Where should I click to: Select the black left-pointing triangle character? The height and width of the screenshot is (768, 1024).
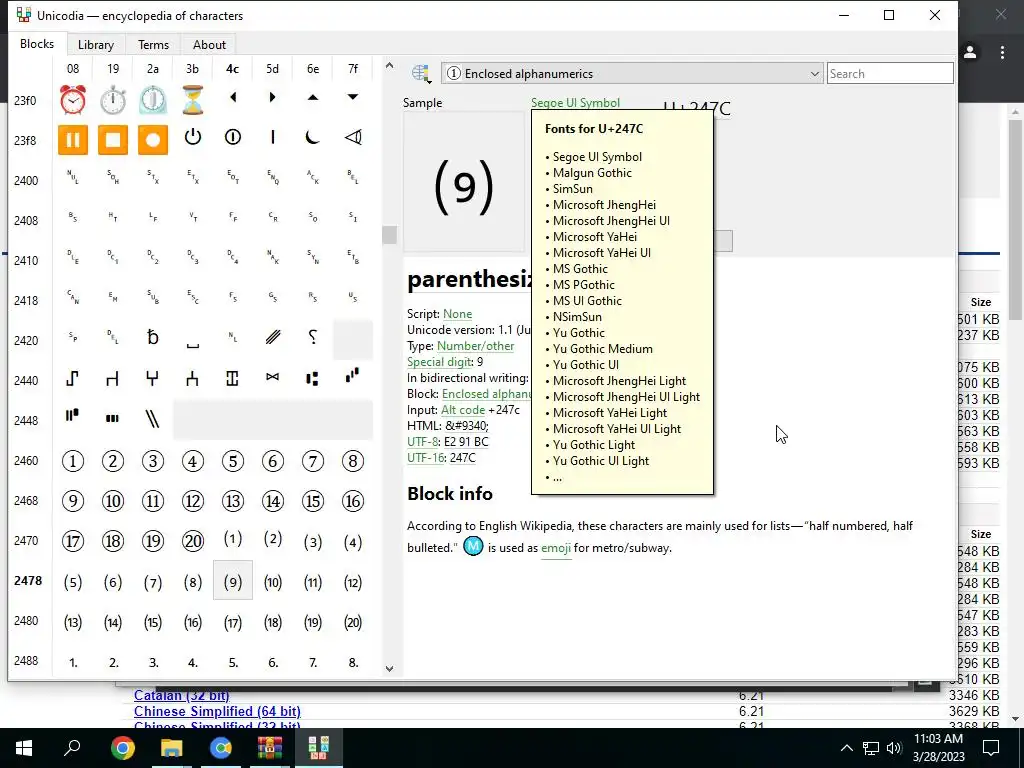pos(233,97)
